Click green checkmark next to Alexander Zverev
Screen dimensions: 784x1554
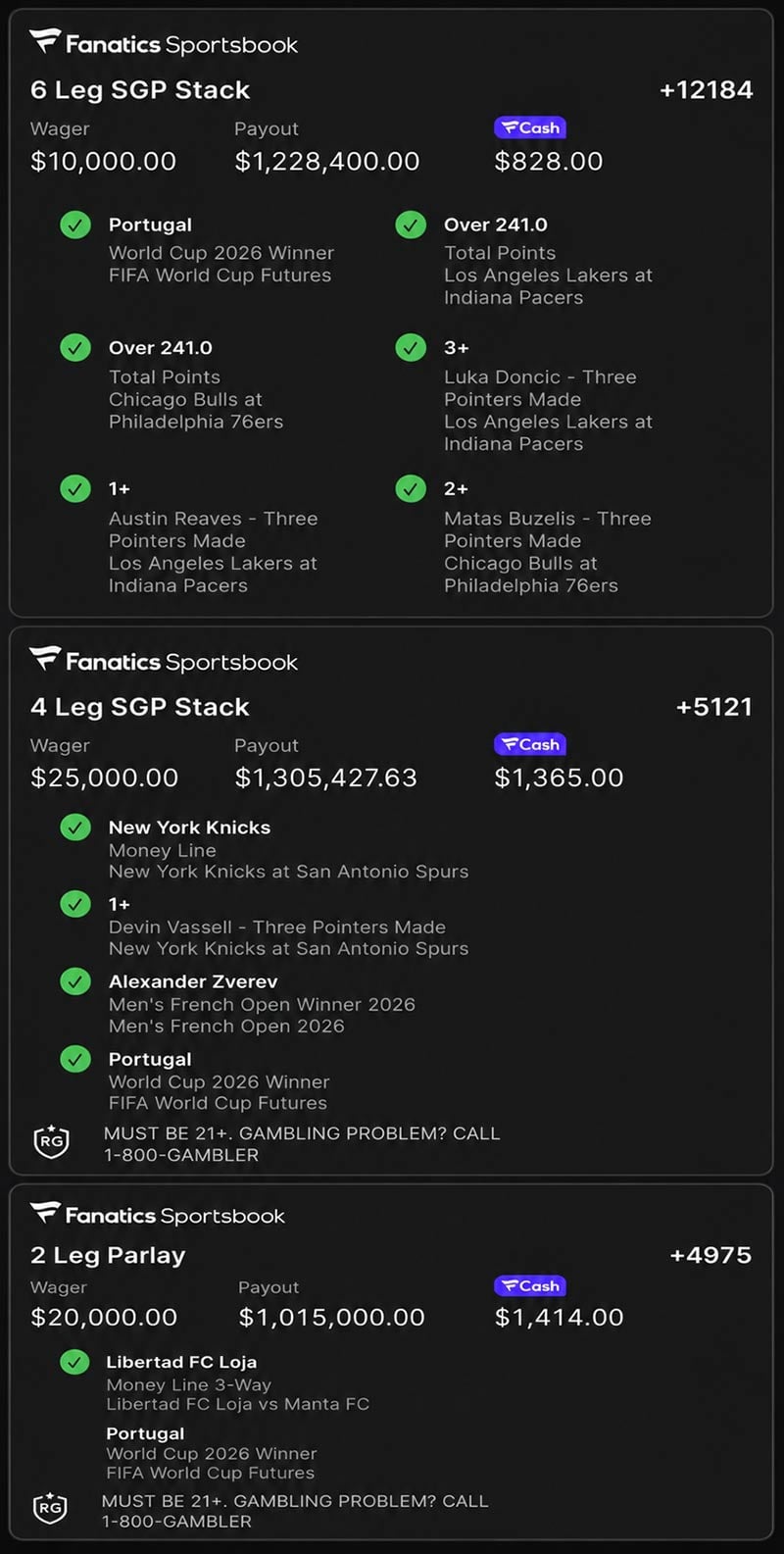pyautogui.click(x=75, y=981)
